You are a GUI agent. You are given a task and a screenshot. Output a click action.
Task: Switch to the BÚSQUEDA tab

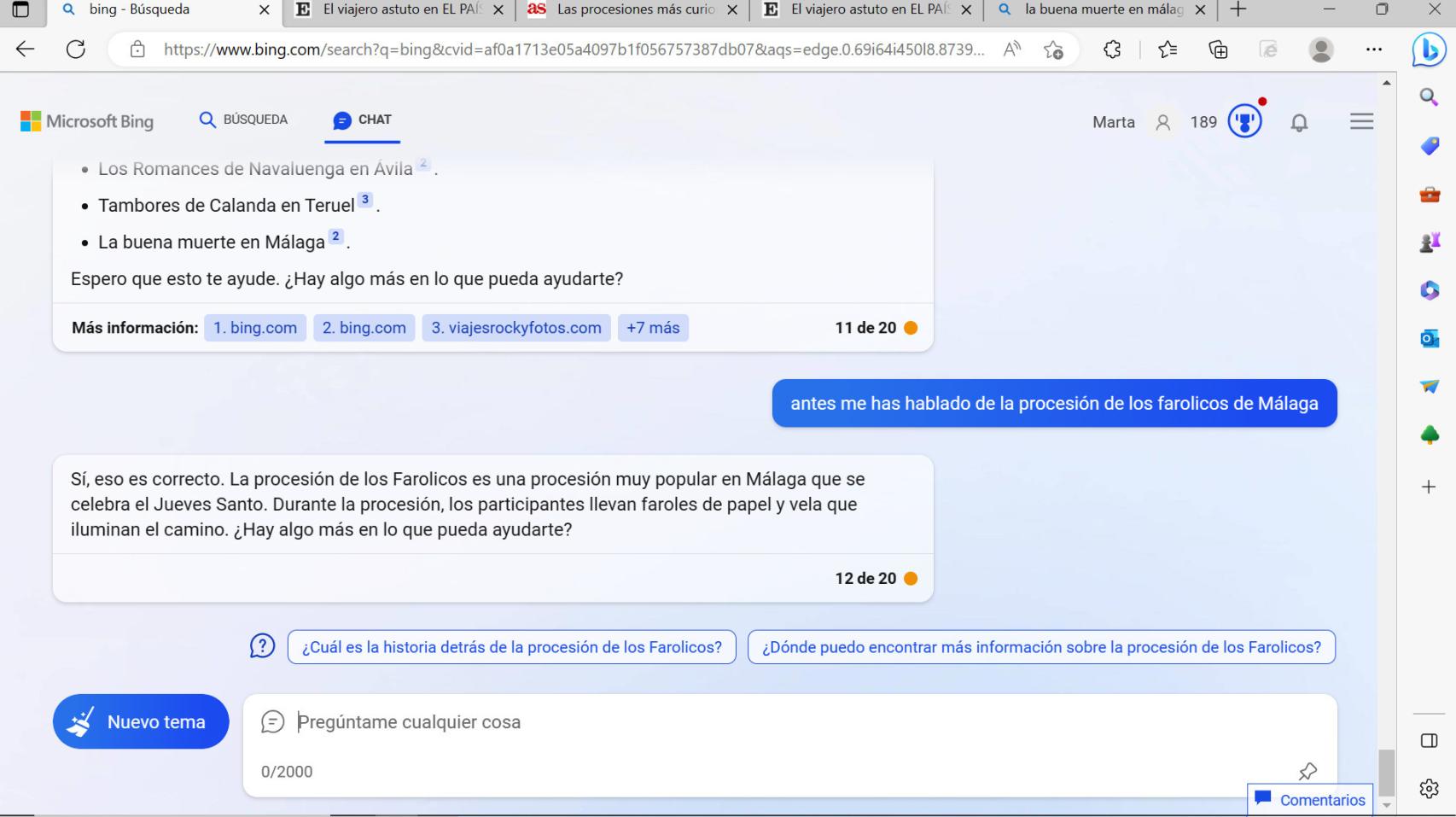click(243, 120)
